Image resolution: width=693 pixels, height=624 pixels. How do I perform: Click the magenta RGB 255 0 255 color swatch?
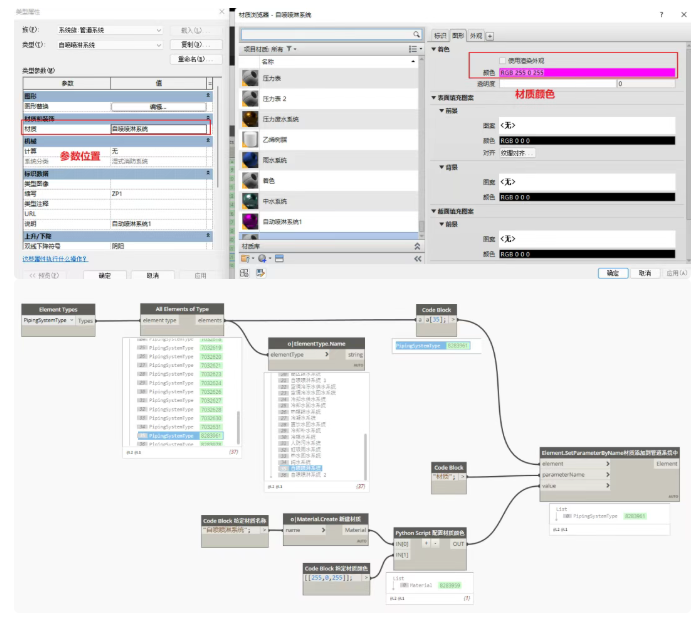tap(587, 72)
